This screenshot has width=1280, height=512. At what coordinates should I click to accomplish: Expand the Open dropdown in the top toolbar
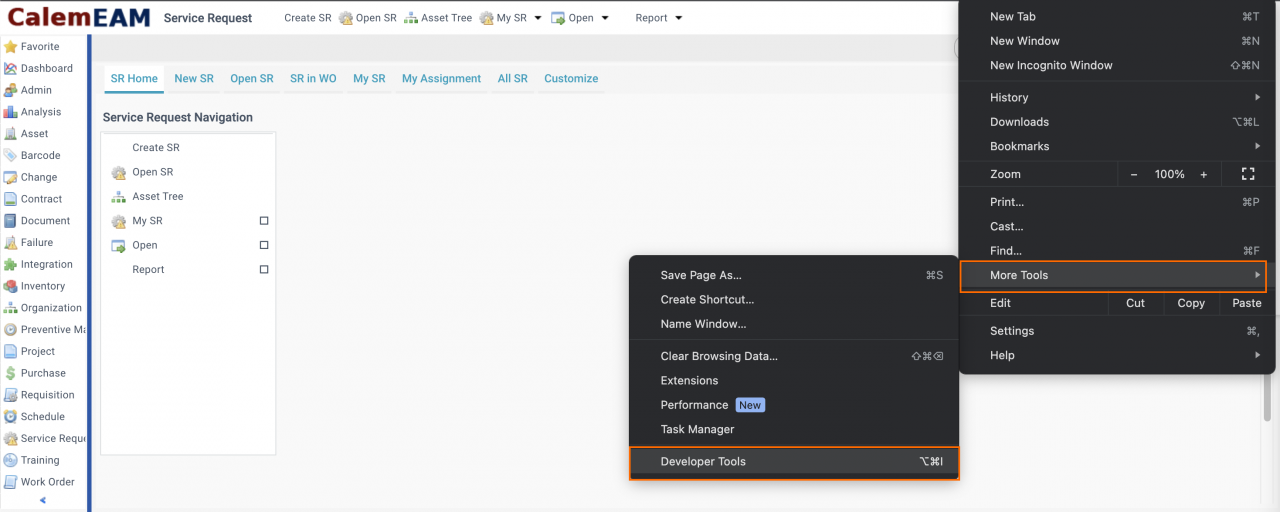coord(604,18)
